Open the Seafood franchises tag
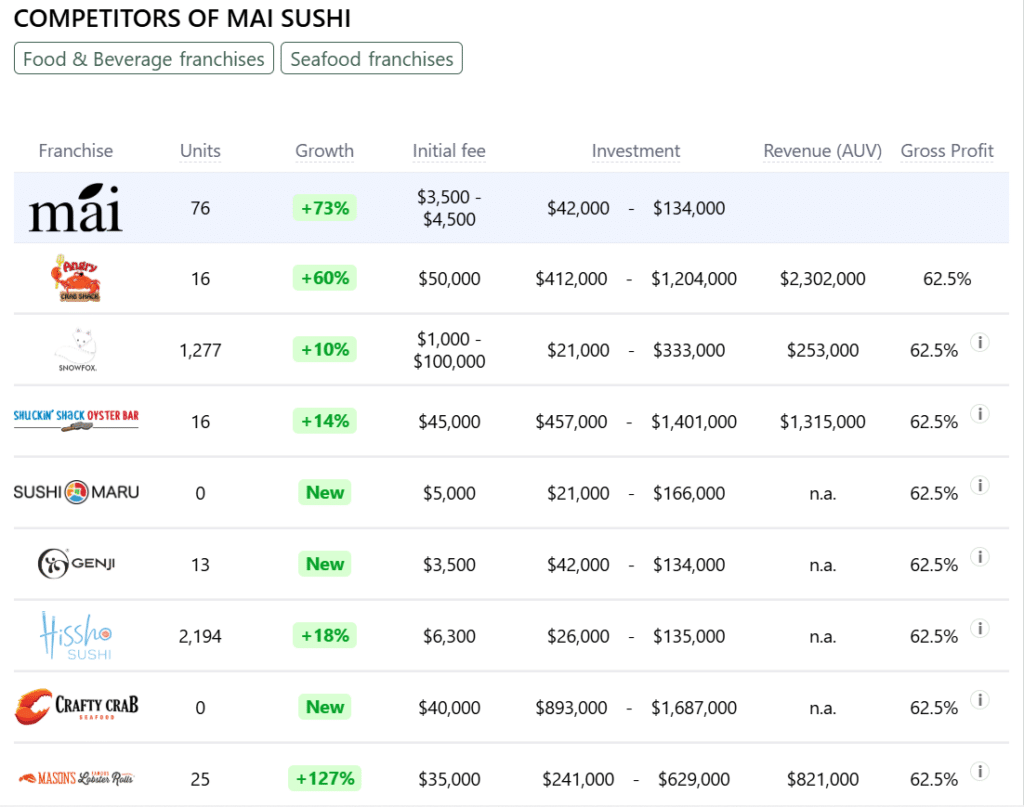This screenshot has height=807, width=1024. click(372, 59)
